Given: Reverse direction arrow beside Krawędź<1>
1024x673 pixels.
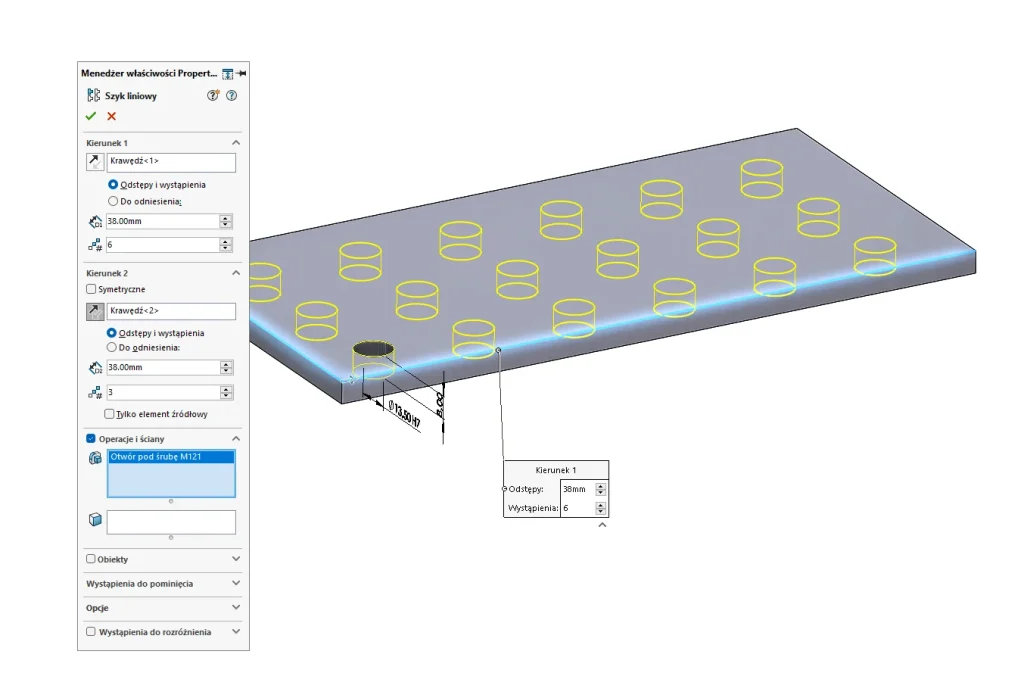Looking at the screenshot, I should (95, 161).
